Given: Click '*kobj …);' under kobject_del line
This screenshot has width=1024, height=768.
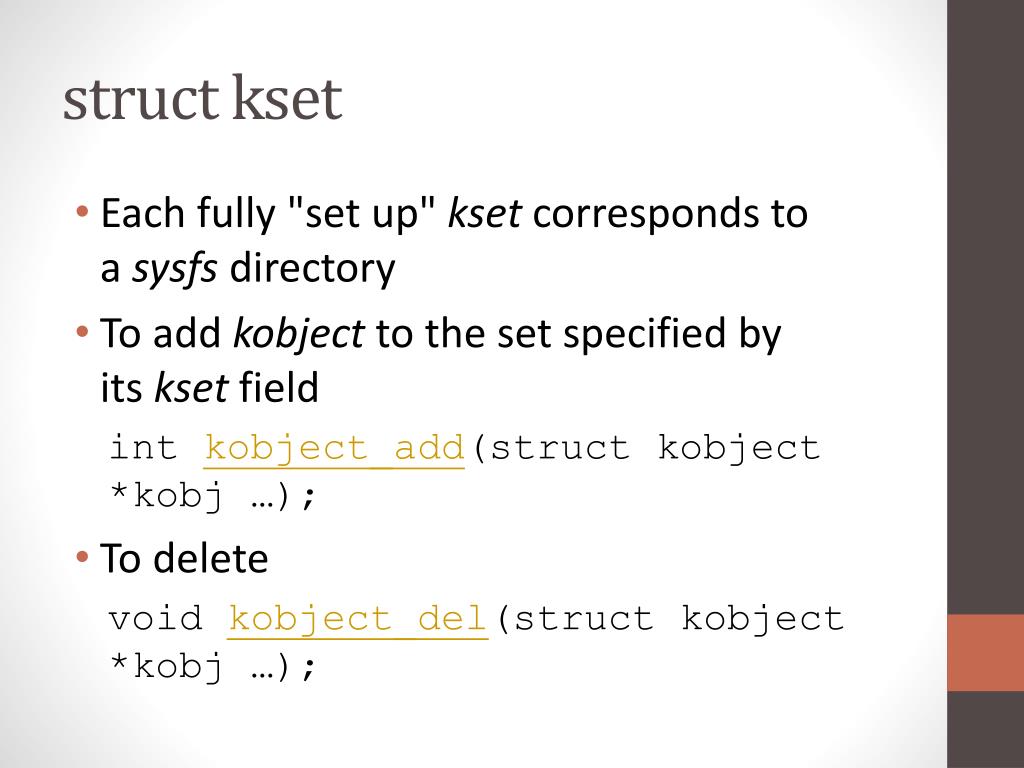Looking at the screenshot, I should pos(213,667).
